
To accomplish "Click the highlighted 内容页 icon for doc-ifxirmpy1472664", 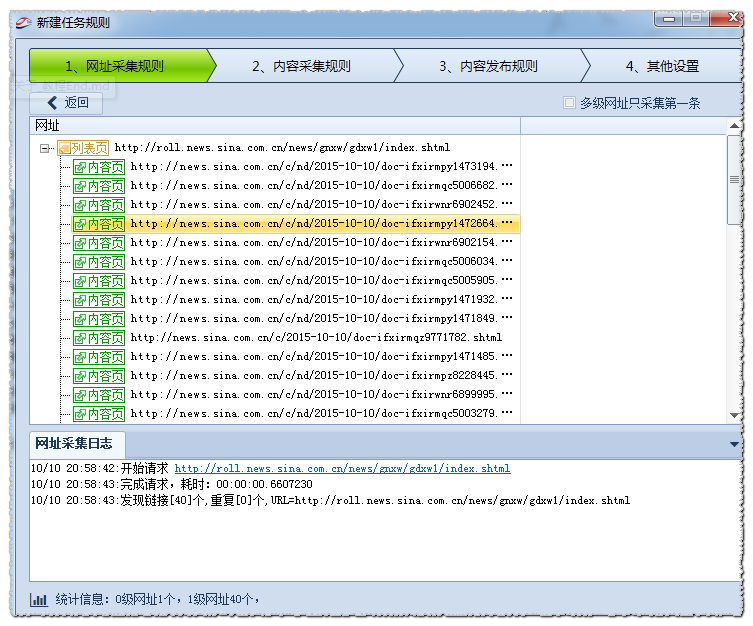I will click(x=80, y=224).
